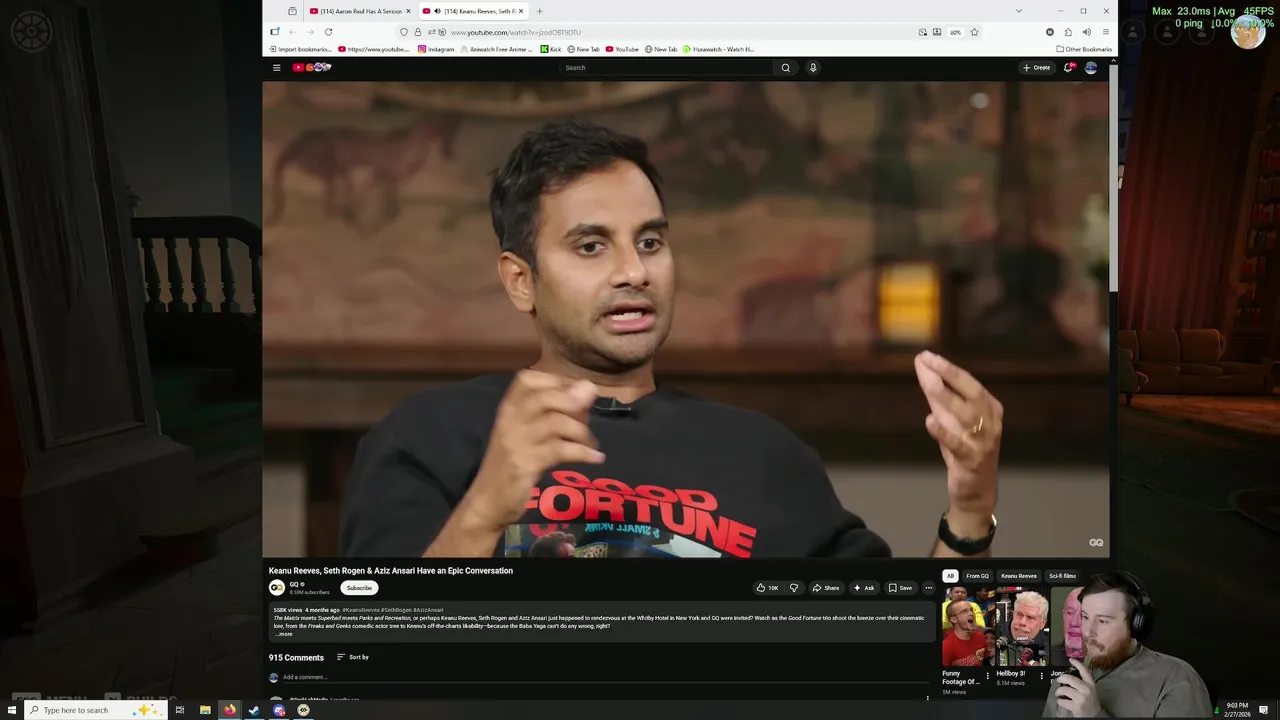Open the YouTube account avatar menu
1280x720 pixels.
pos(1091,68)
